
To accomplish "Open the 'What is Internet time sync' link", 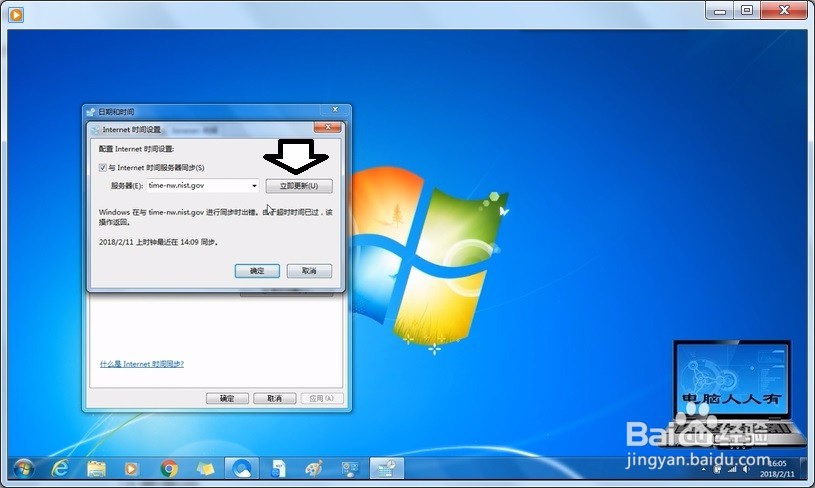I will [142, 364].
